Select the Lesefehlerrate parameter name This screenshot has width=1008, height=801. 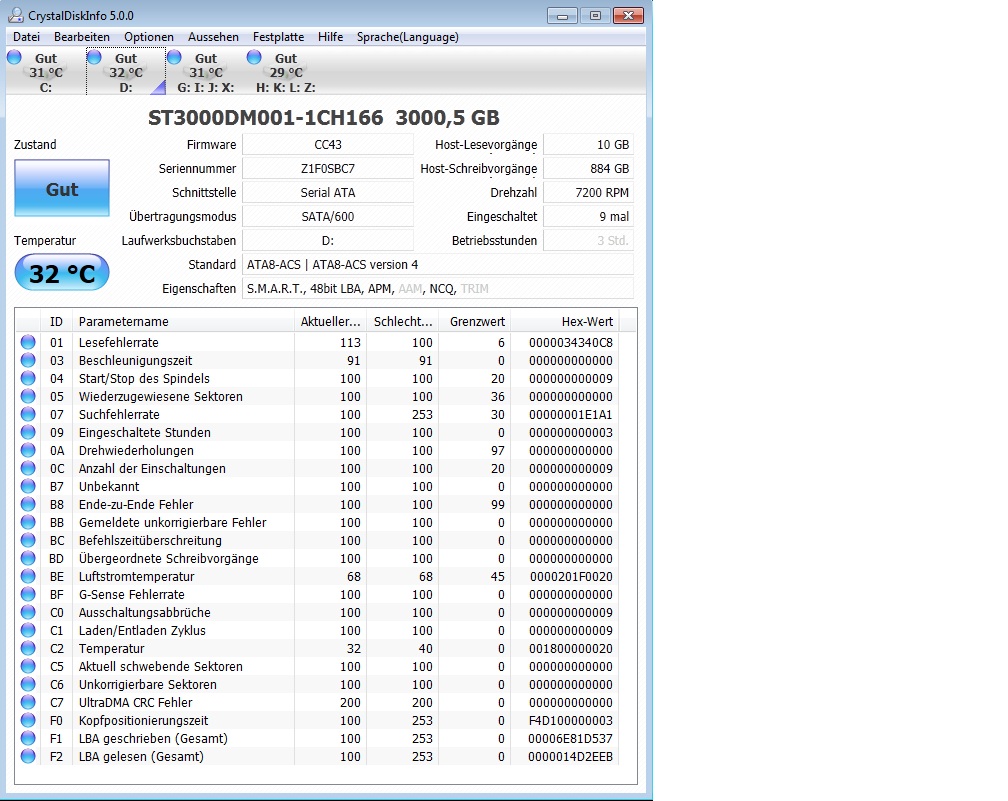tap(118, 343)
